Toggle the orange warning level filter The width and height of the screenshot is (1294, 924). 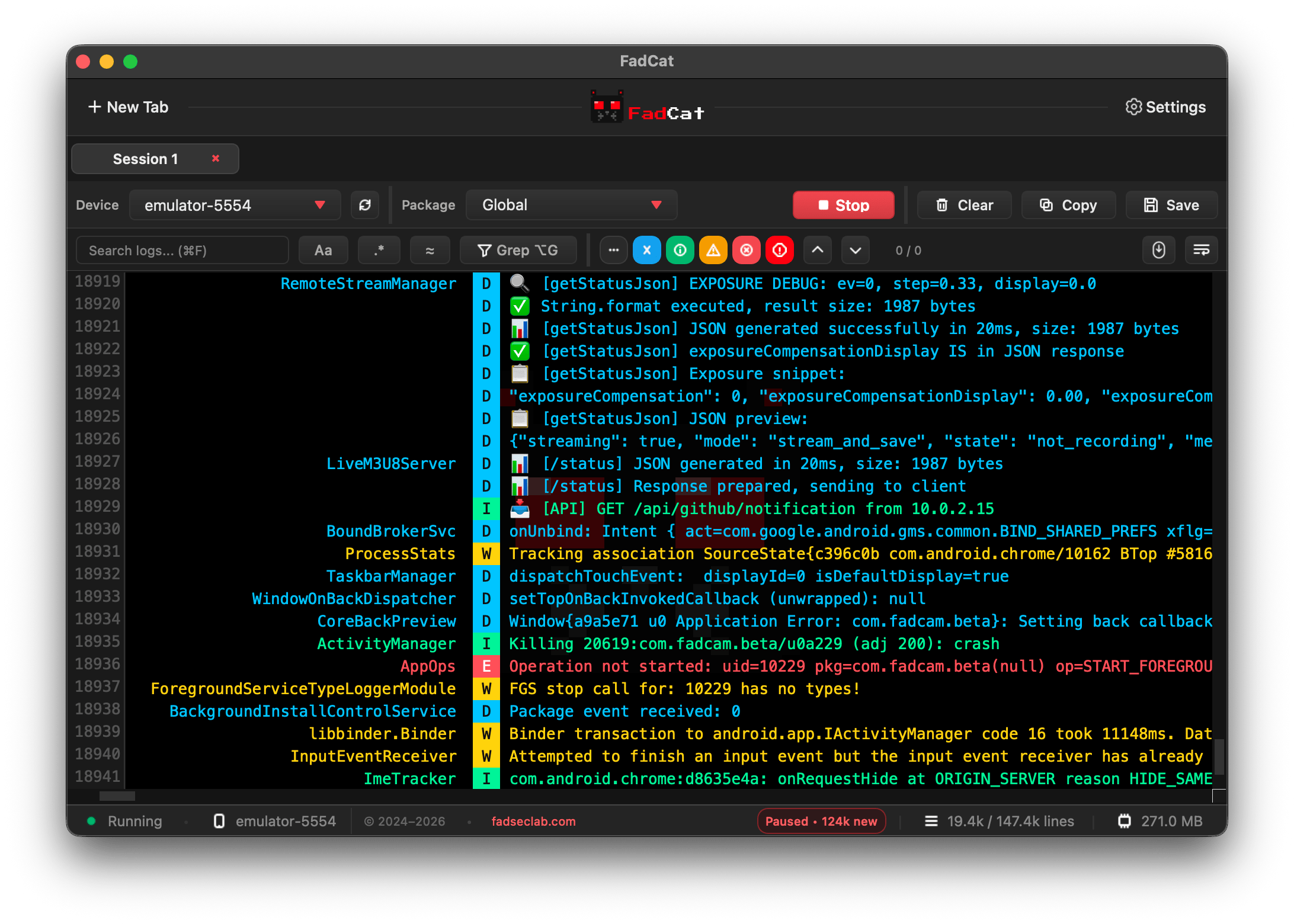click(x=713, y=251)
